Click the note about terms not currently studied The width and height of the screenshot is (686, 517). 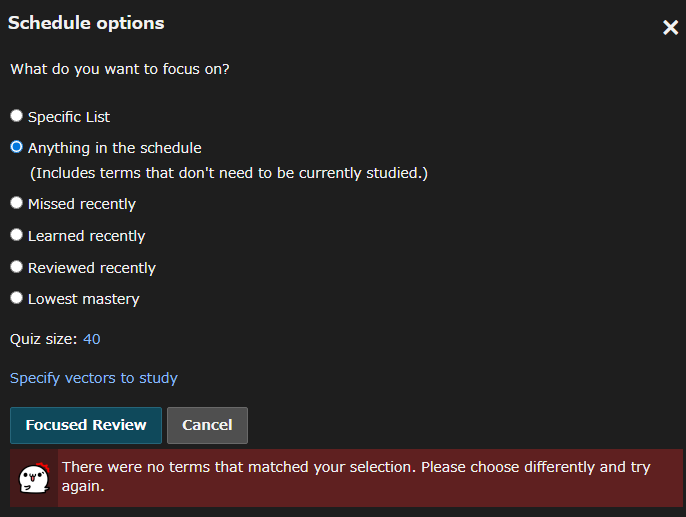pyautogui.click(x=229, y=173)
